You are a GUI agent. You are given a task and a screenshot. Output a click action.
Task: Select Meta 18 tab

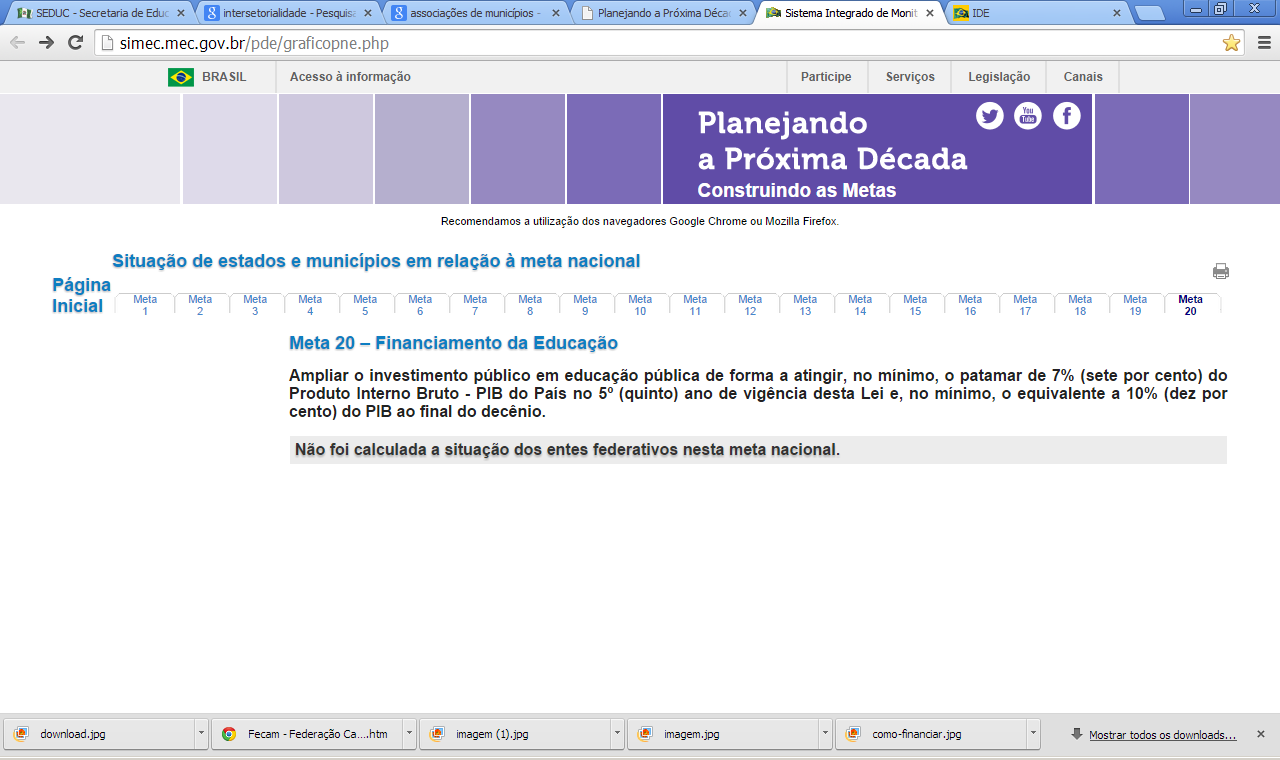[x=1080, y=305]
